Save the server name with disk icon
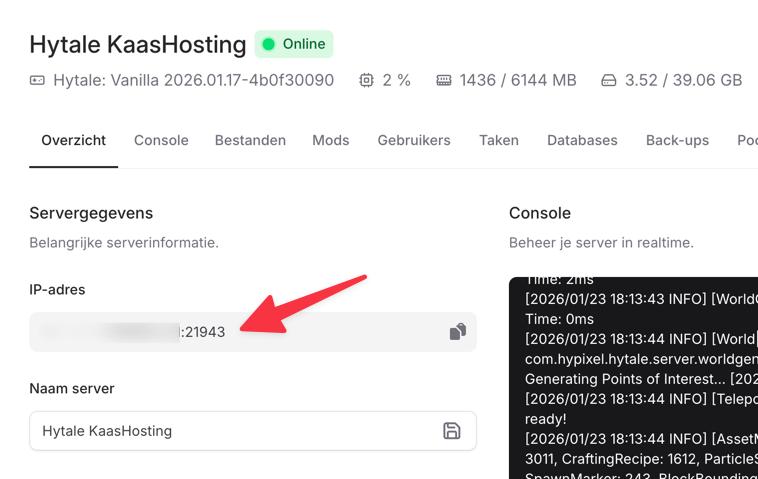This screenshot has height=479, width=758. click(x=452, y=431)
